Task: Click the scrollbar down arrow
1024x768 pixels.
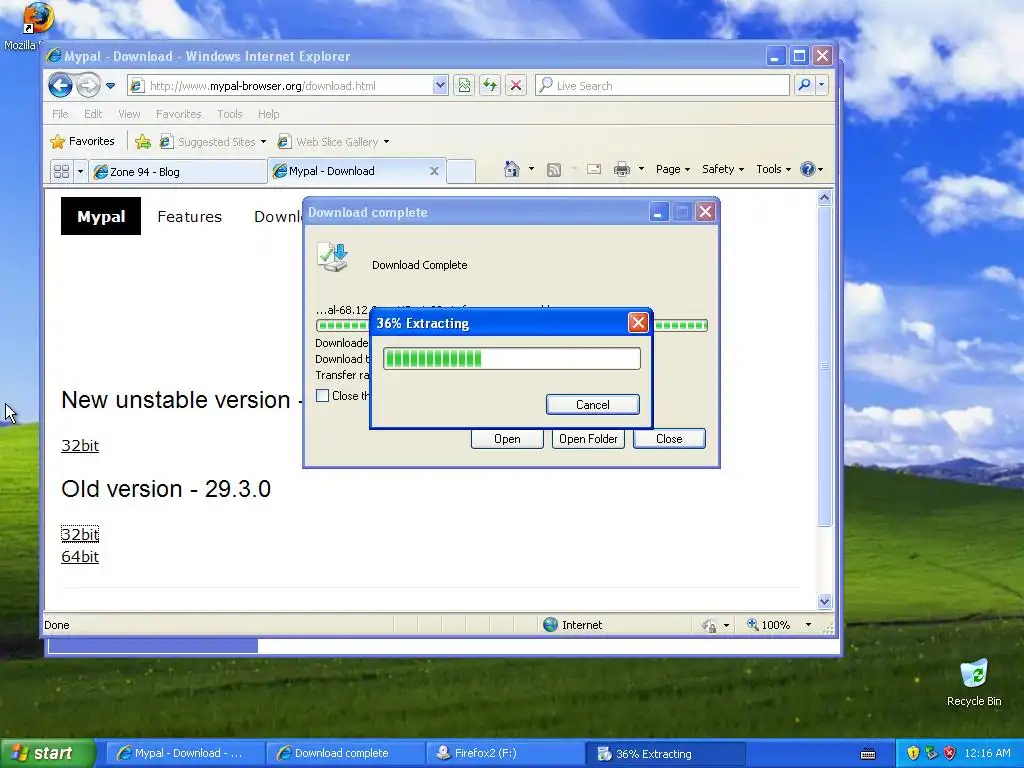Action: [x=825, y=601]
